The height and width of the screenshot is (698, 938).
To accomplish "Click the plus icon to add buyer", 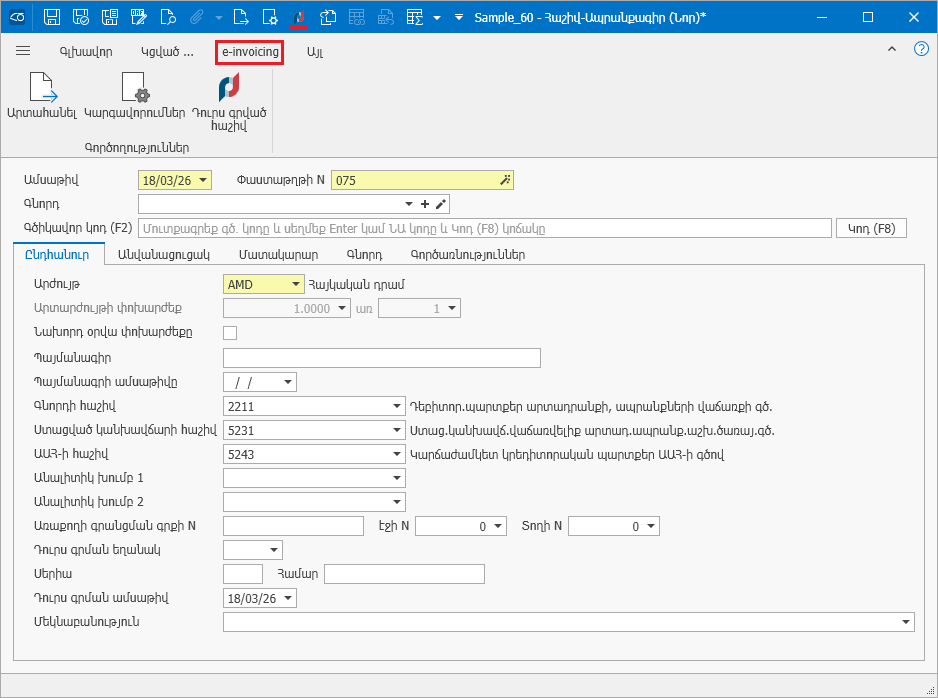I will (x=425, y=204).
